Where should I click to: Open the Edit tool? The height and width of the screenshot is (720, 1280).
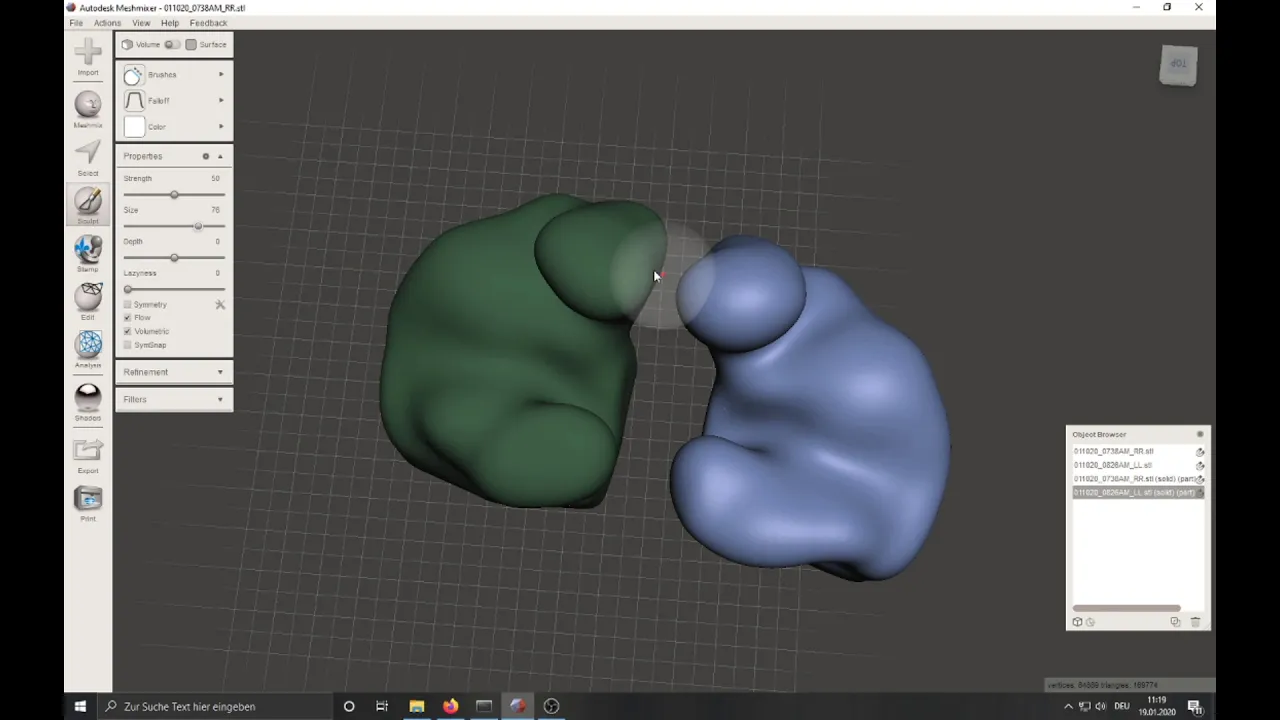(x=88, y=301)
